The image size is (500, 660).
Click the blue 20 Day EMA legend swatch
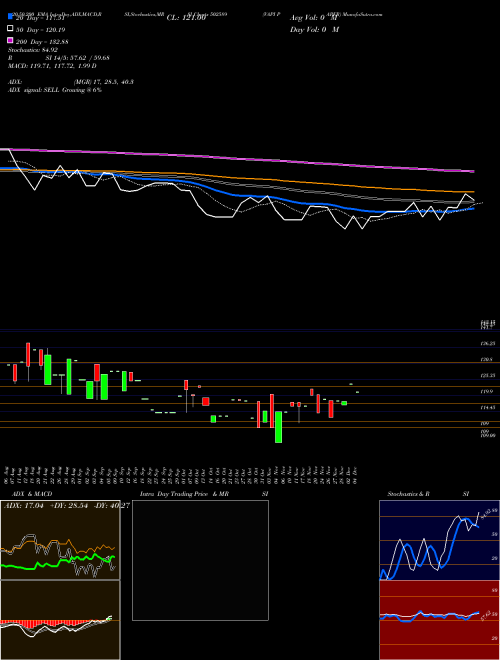[10, 17]
